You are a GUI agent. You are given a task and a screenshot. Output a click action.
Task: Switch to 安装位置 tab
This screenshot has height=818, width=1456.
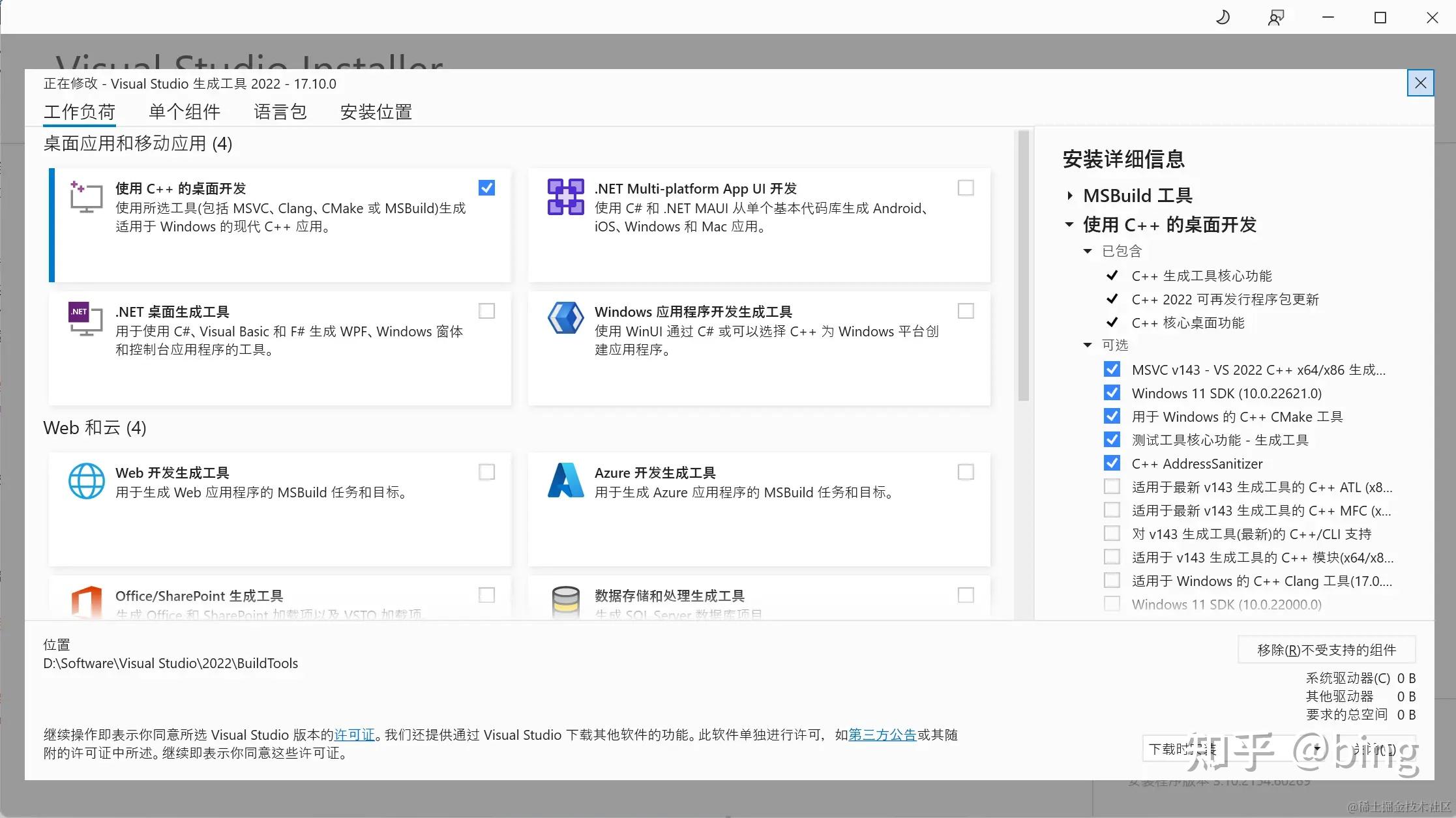point(376,112)
